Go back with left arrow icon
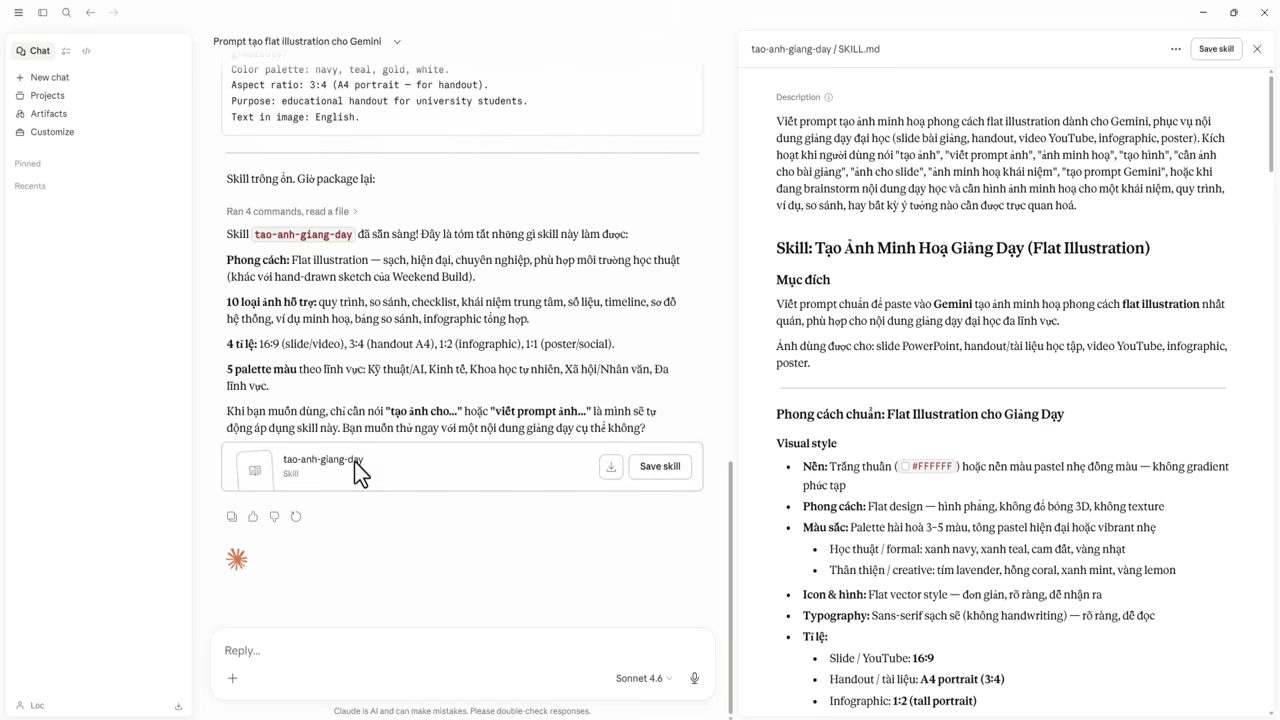The width and height of the screenshot is (1280, 720). (90, 13)
